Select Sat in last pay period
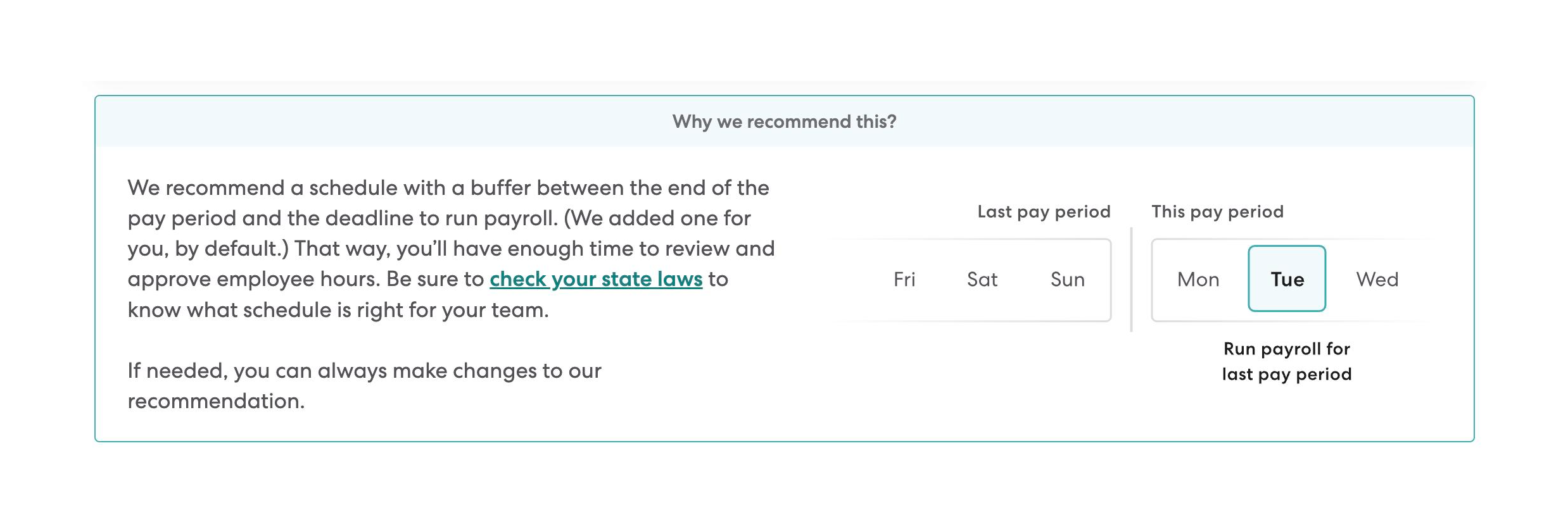The width and height of the screenshot is (1568, 529). [x=982, y=279]
